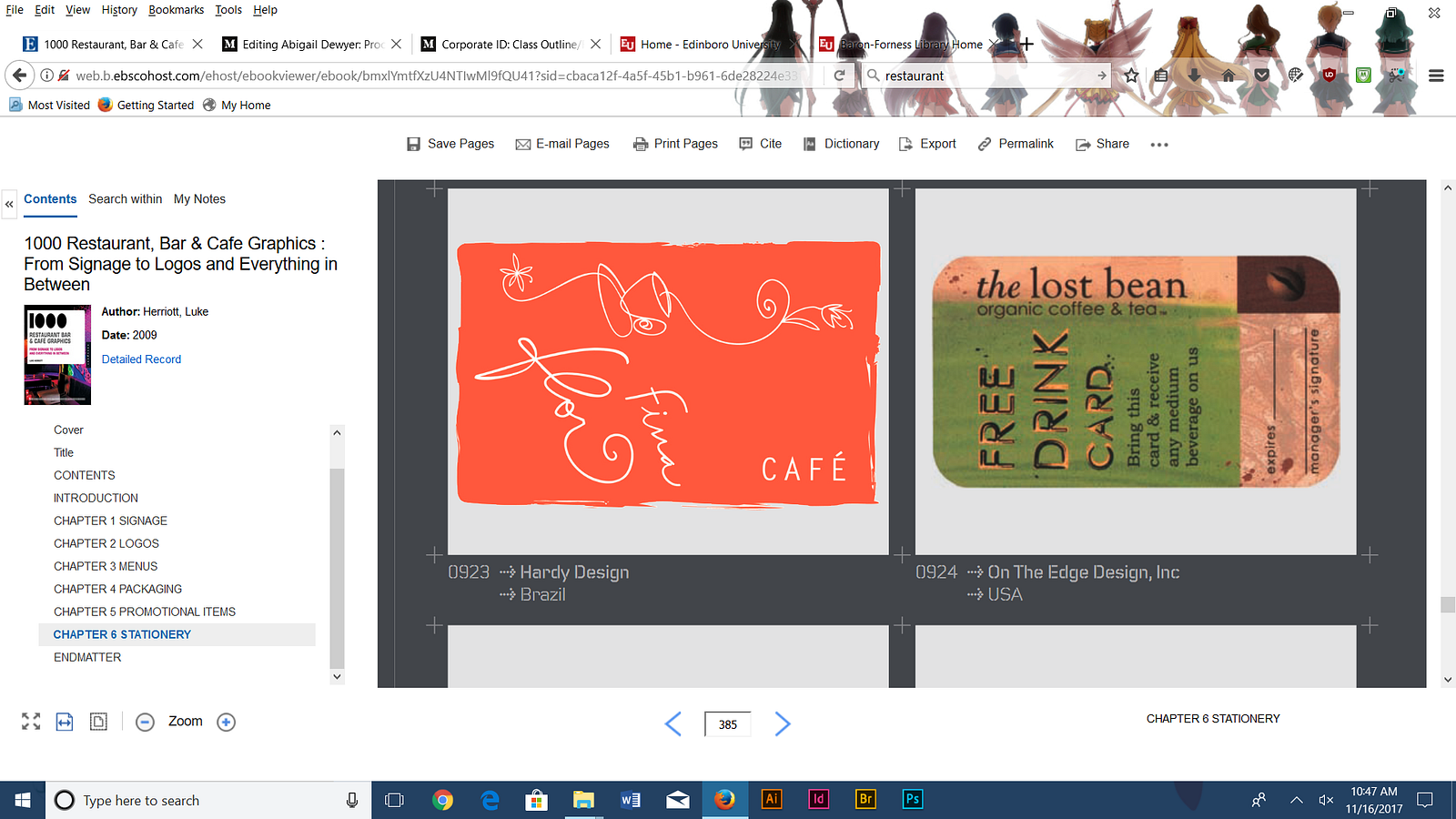Launch Chrome from the taskbar
Image resolution: width=1456 pixels, height=819 pixels.
click(x=443, y=800)
